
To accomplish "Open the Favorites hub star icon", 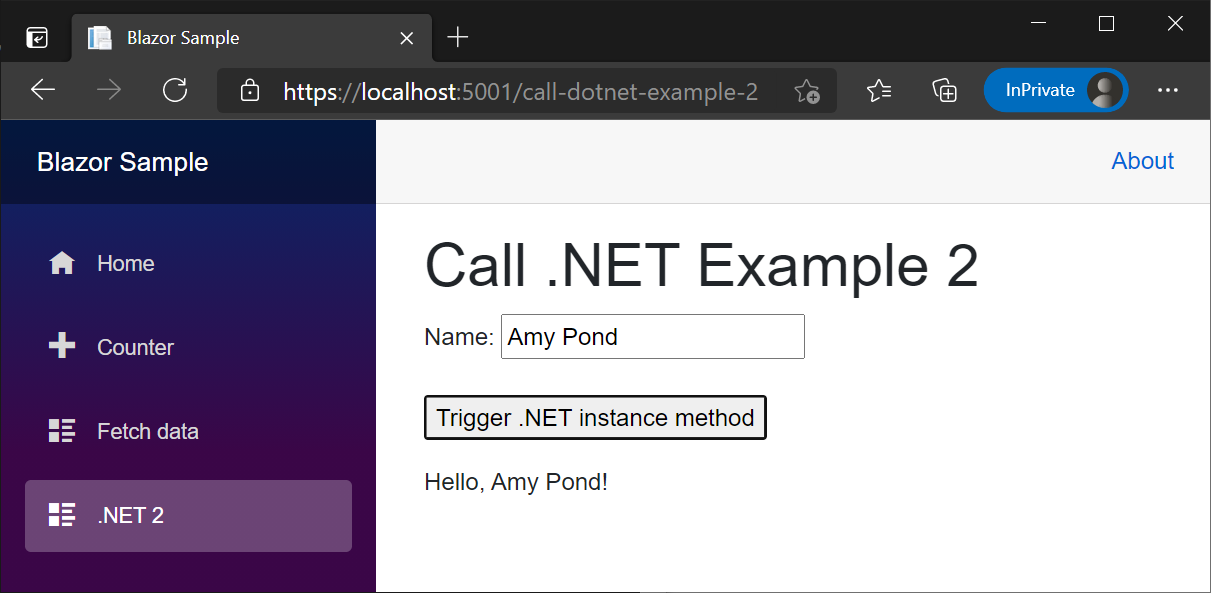I will [879, 90].
